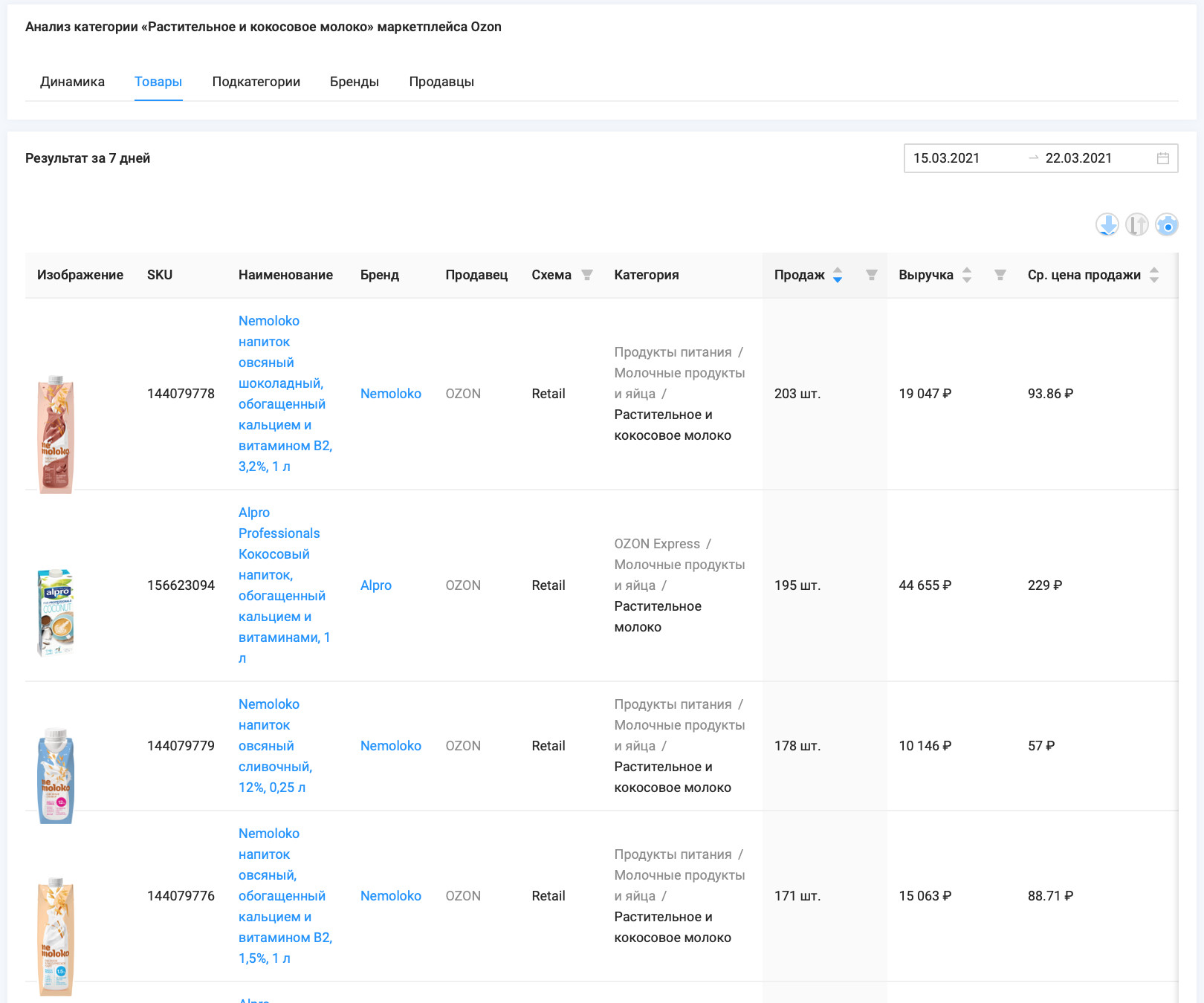Viewport: 1204px width, 1003px height.
Task: Select the Товары tab
Action: pos(158,82)
